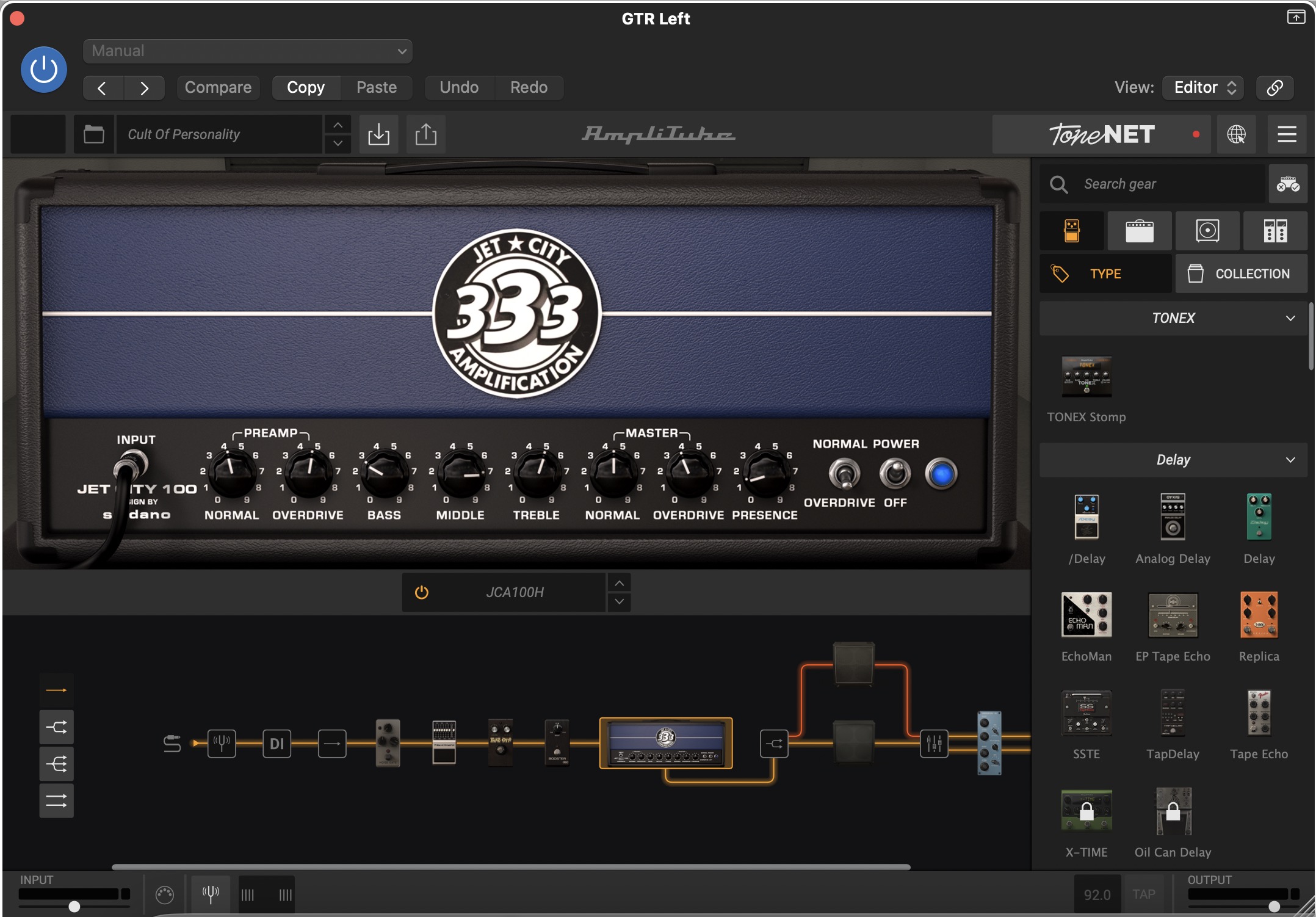
Task: Open the hamburger main menu icon
Action: [1287, 134]
